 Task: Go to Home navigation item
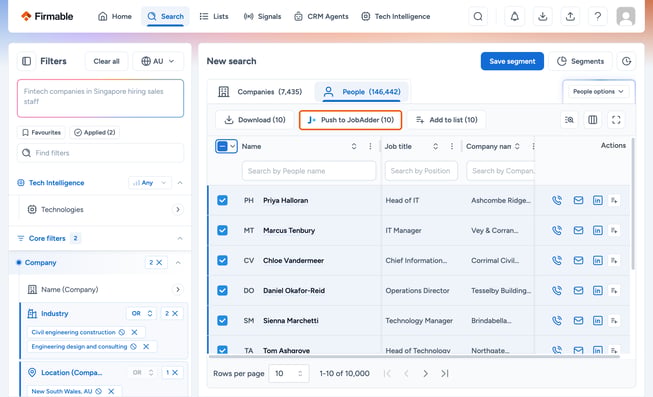coord(115,17)
